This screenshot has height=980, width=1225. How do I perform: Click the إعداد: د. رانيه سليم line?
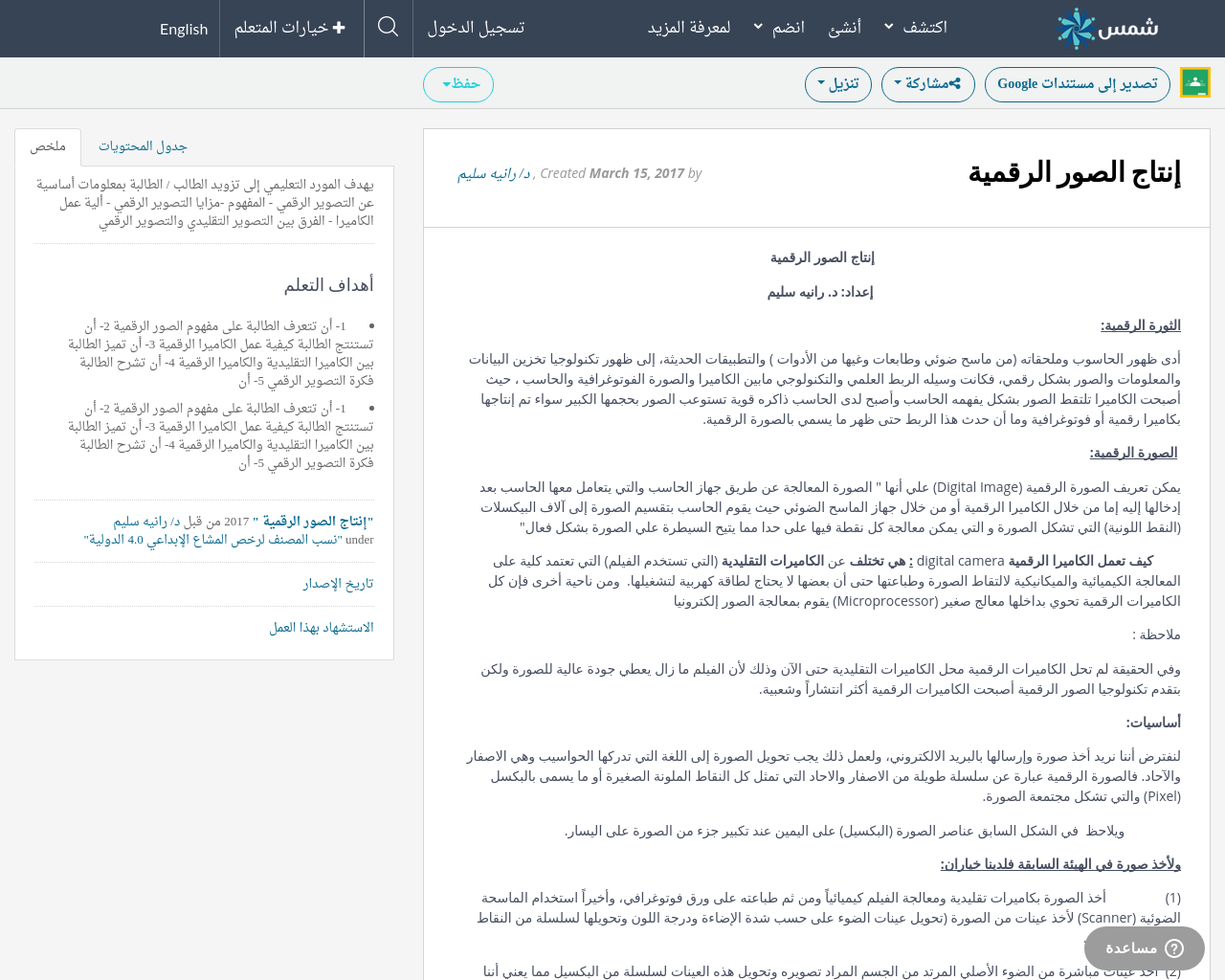820,292
